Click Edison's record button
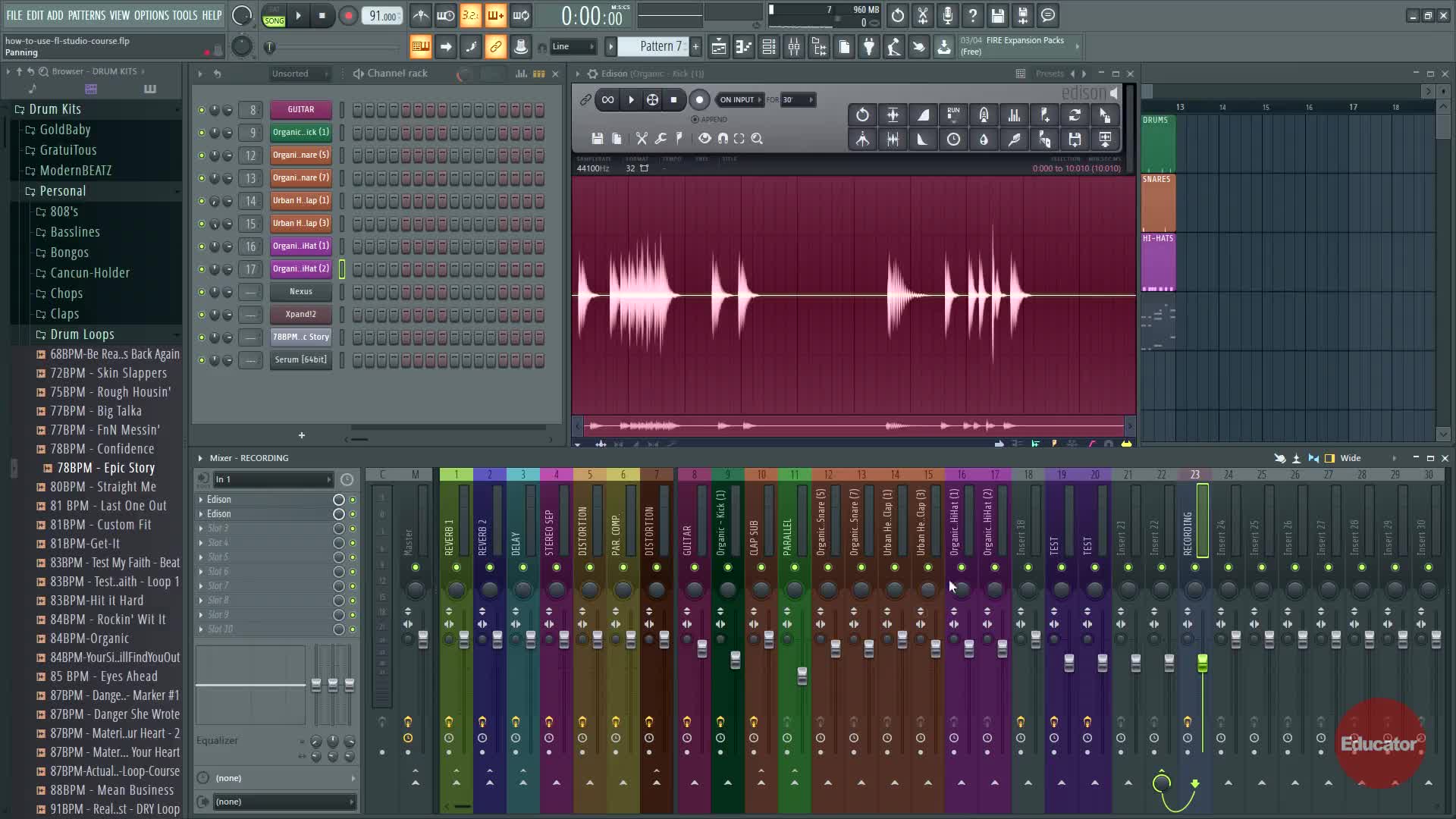Image resolution: width=1456 pixels, height=819 pixels. (699, 99)
